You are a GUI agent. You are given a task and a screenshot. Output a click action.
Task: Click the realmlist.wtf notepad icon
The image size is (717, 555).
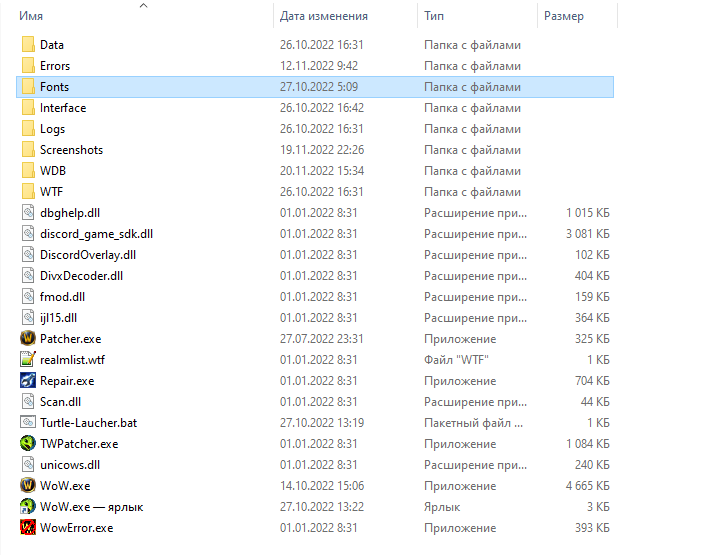pyautogui.click(x=28, y=359)
